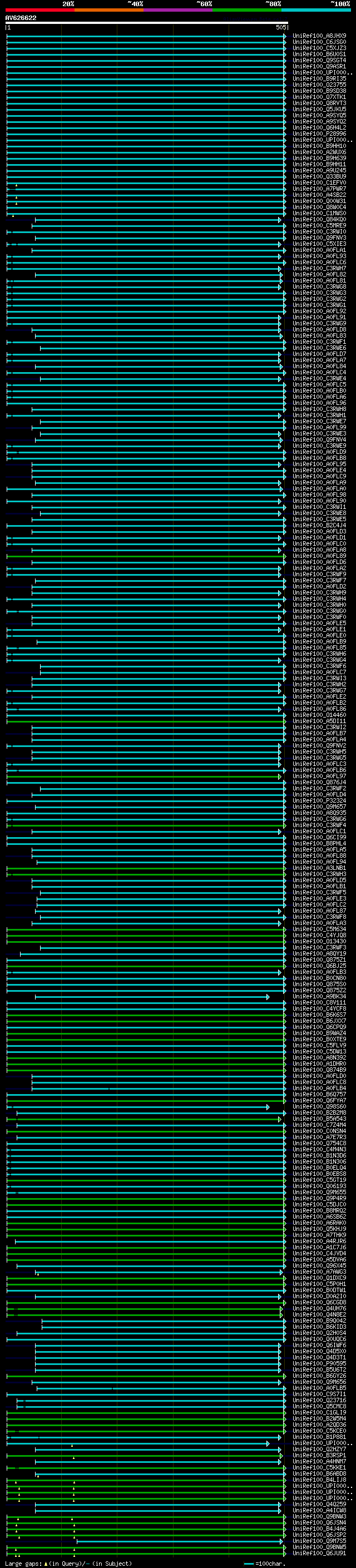Select the AV626622 query sequence title

click(21, 18)
